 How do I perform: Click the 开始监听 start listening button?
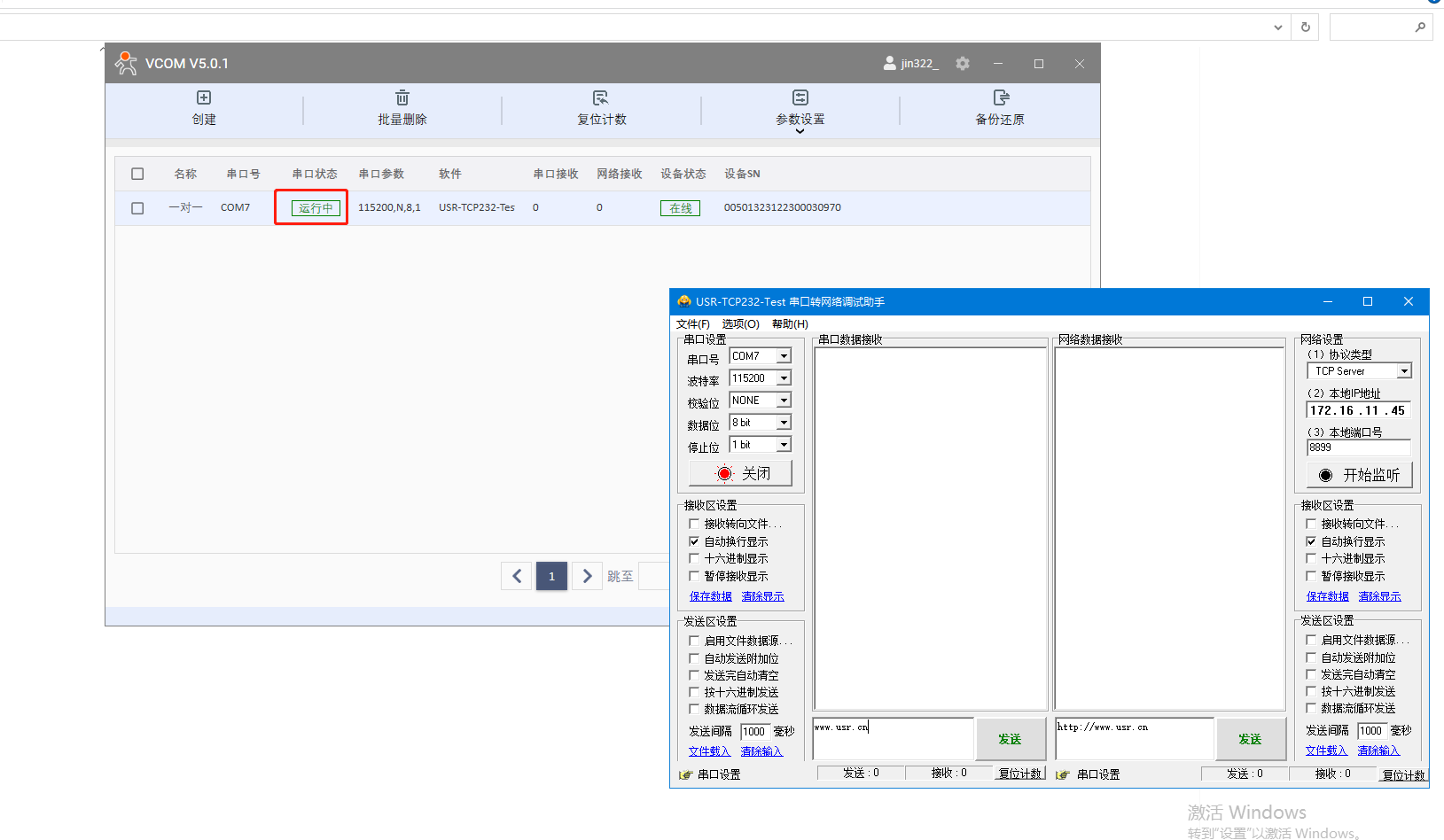coord(1359,475)
